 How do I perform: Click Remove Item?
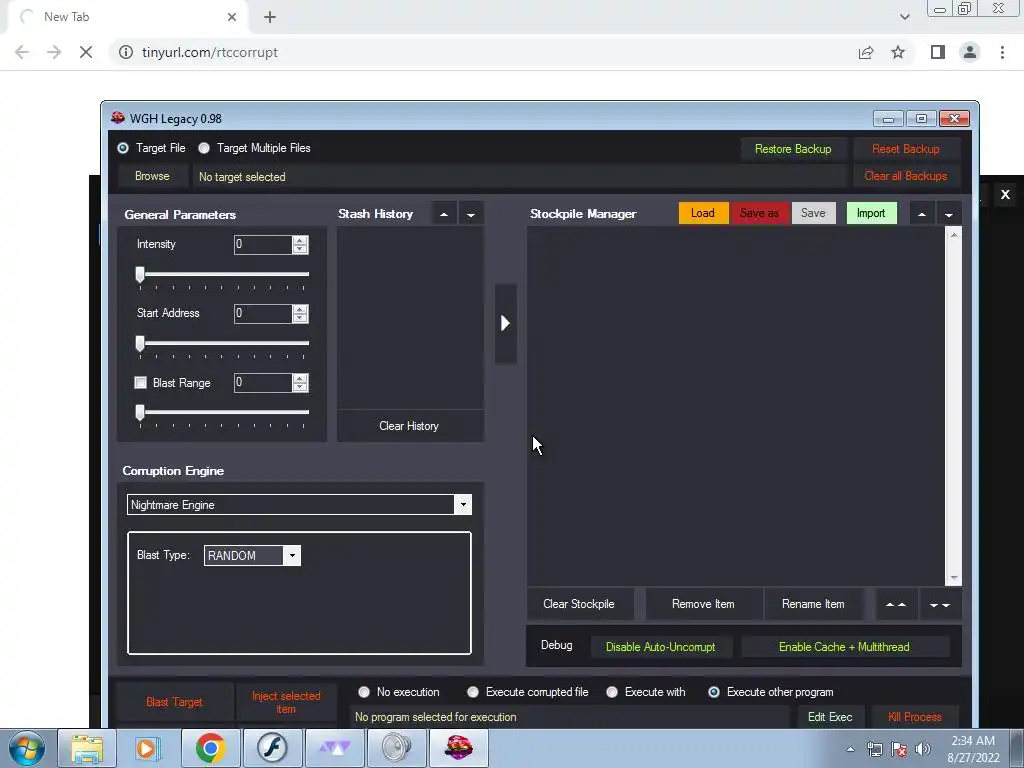click(x=703, y=605)
